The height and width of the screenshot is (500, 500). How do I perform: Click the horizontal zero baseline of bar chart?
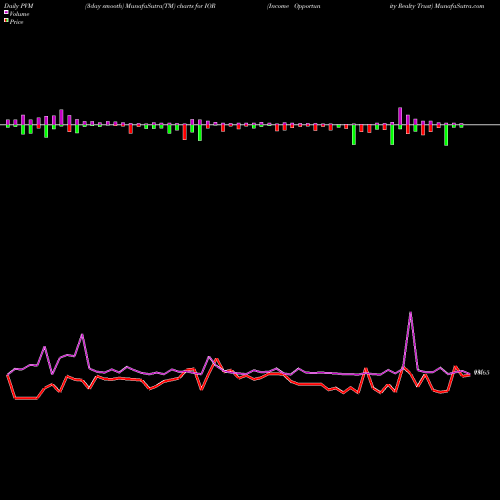(250, 125)
